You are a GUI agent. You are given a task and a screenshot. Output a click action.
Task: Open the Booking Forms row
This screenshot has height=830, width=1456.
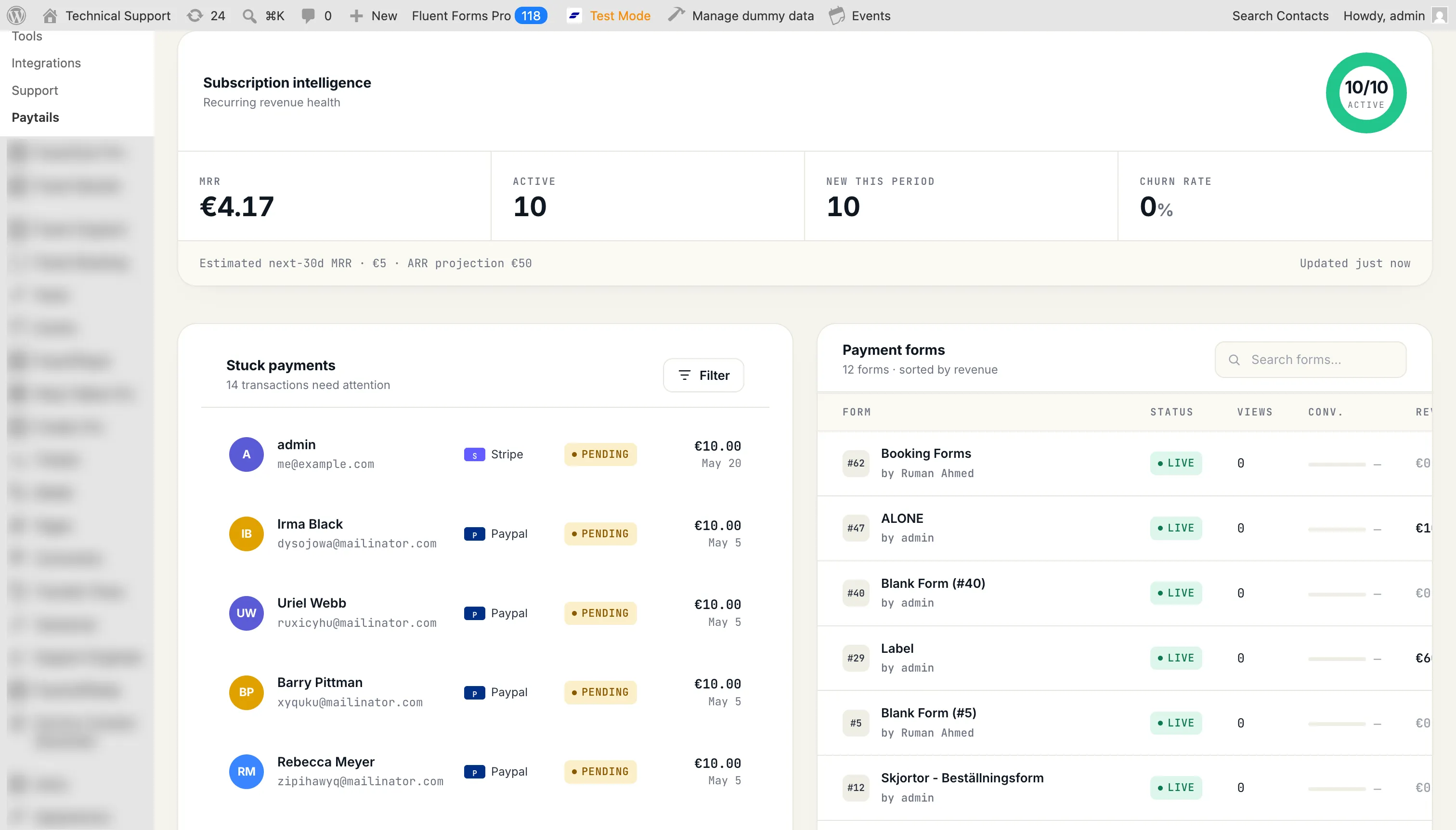1125,463
